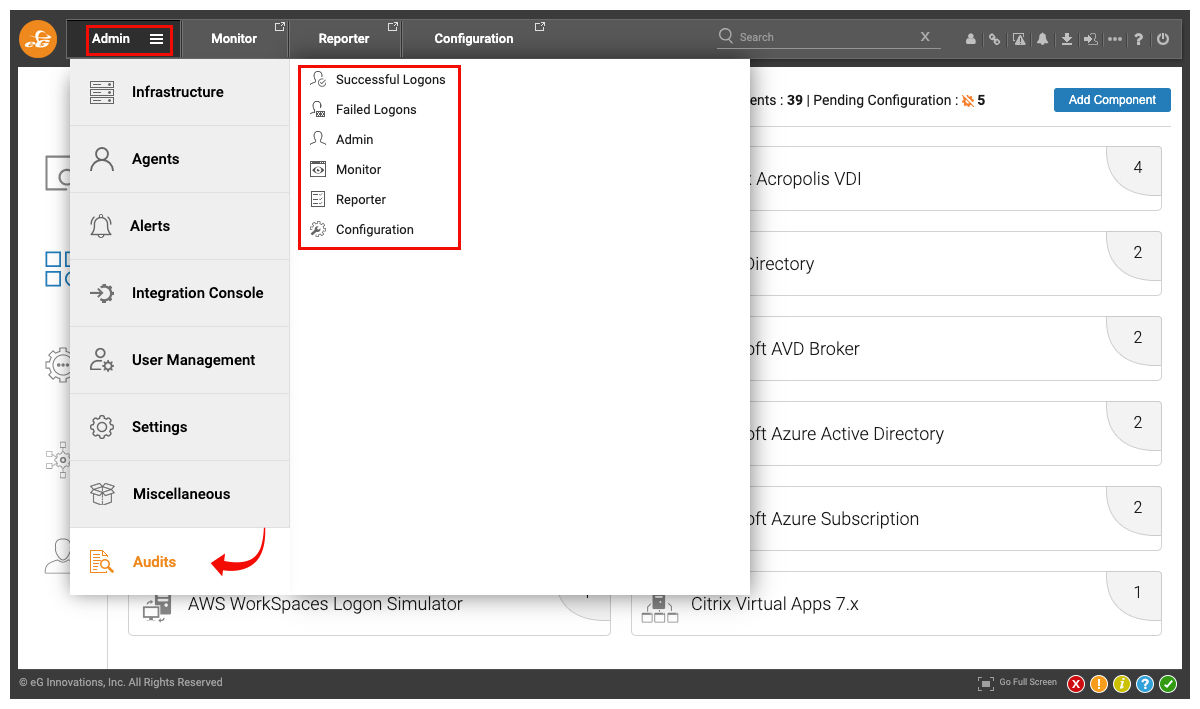Open the Admin hamburger menu
1200x709 pixels.
pyautogui.click(x=157, y=39)
